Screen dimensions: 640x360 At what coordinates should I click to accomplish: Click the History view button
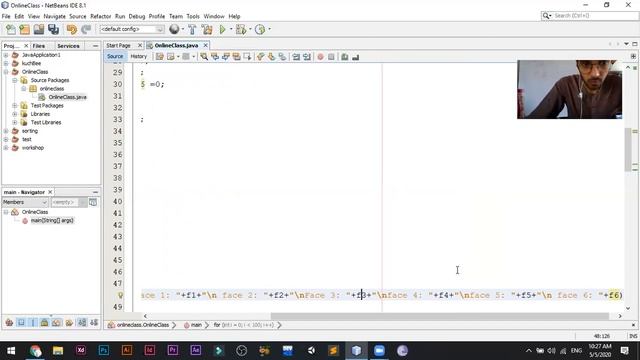click(x=138, y=56)
